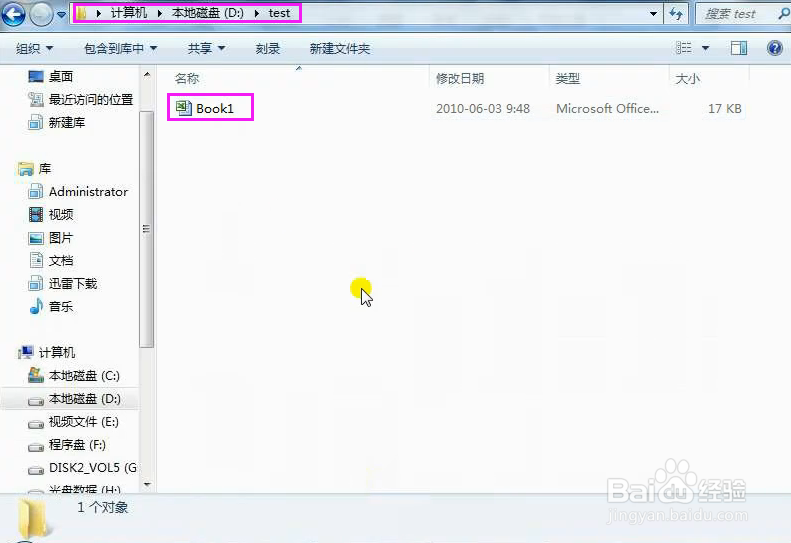
Task: Click the 17 KB size cell
Action: 725,108
